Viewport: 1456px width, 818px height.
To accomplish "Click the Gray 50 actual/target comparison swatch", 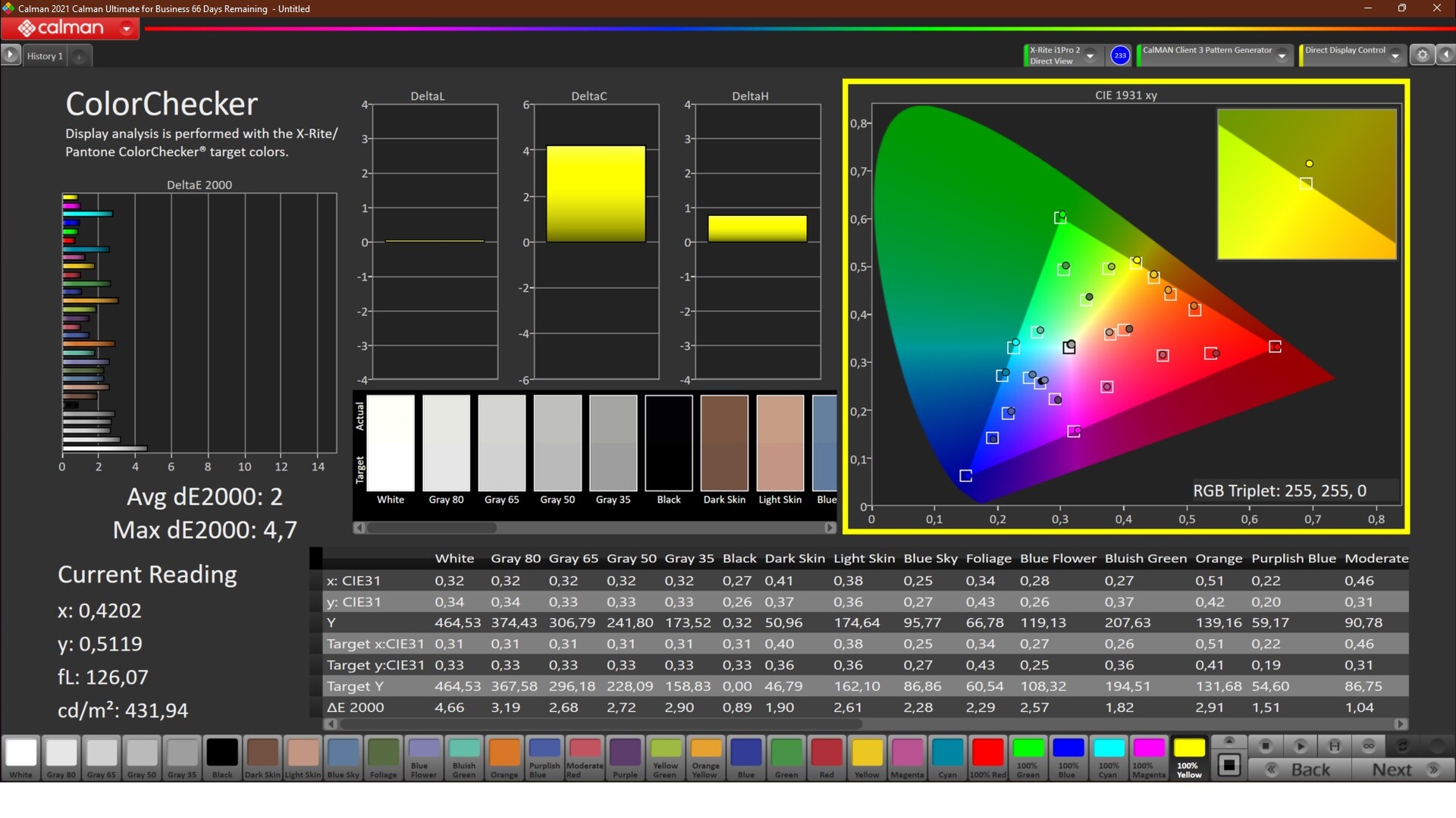I will coord(557,443).
